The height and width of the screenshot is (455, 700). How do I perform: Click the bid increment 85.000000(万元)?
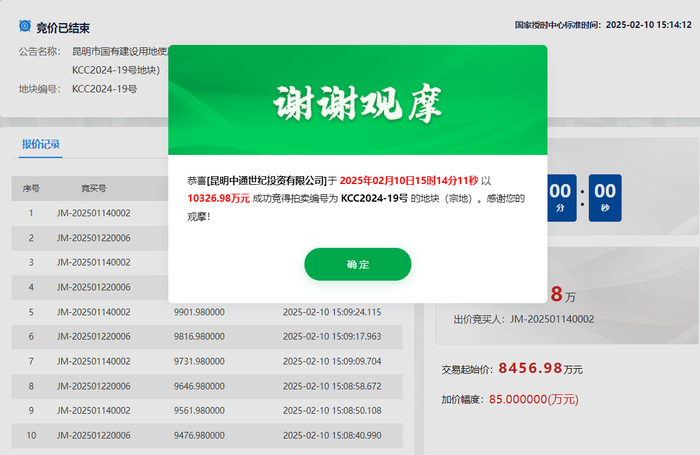click(x=533, y=399)
